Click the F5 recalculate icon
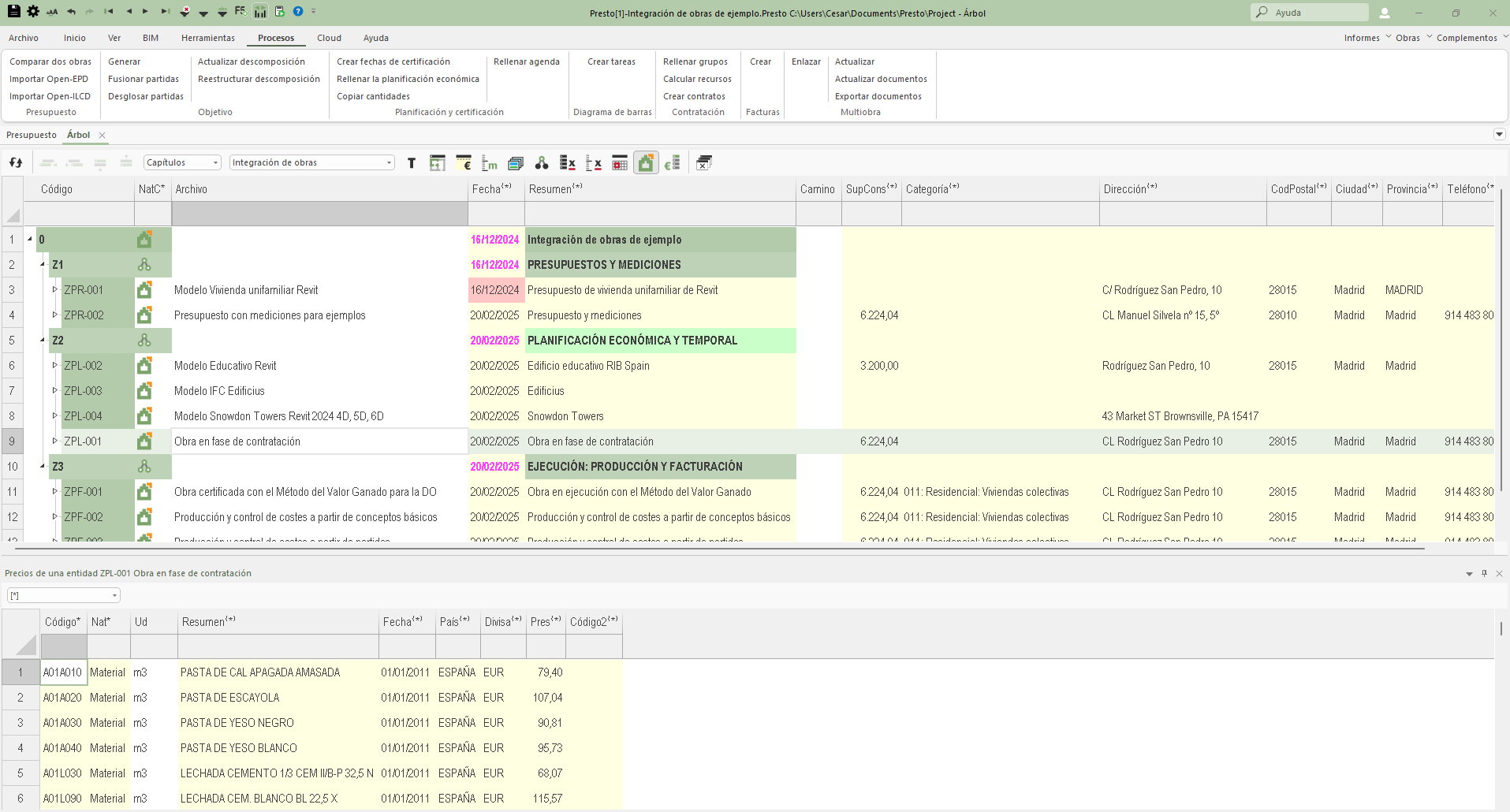This screenshot has height=812, width=1510. [240, 12]
